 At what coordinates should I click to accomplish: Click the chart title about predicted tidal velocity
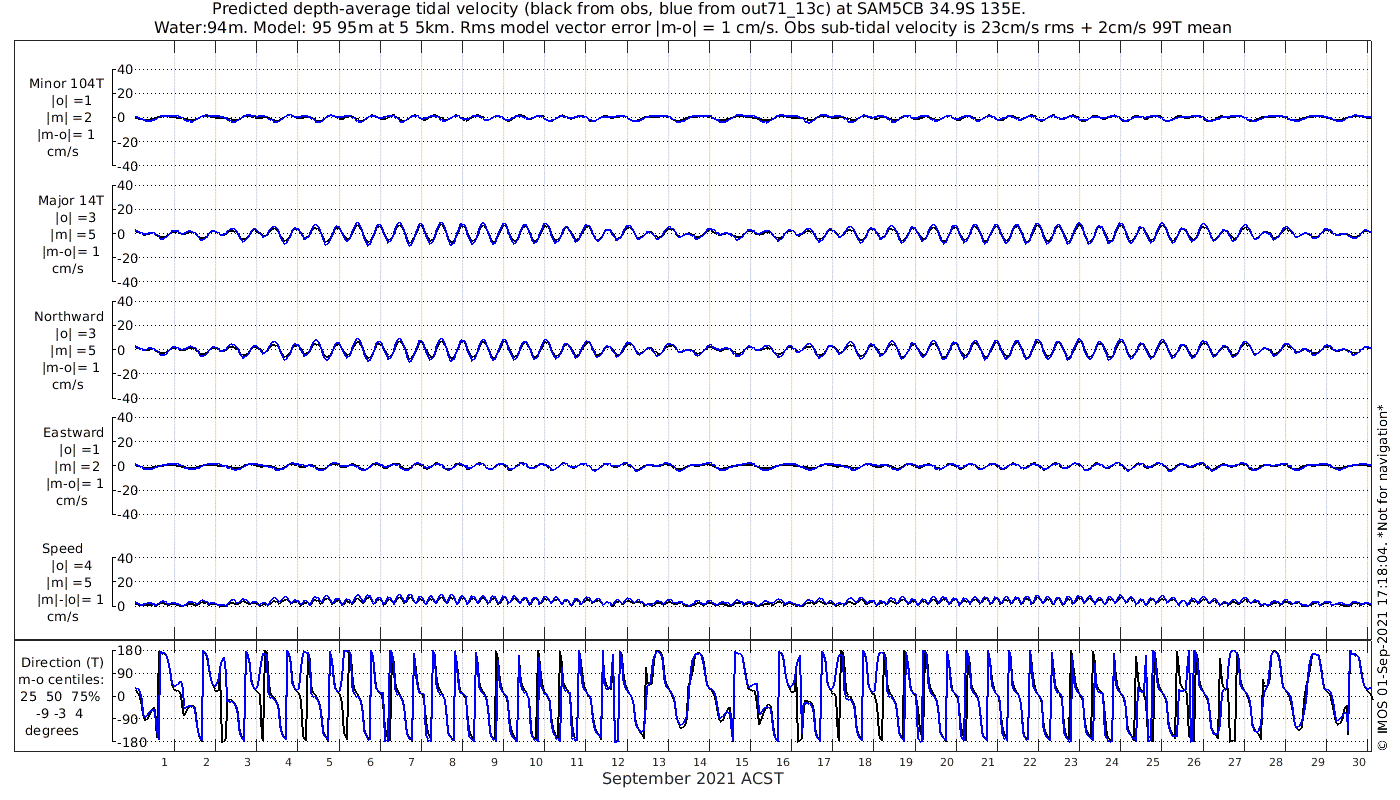click(618, 9)
